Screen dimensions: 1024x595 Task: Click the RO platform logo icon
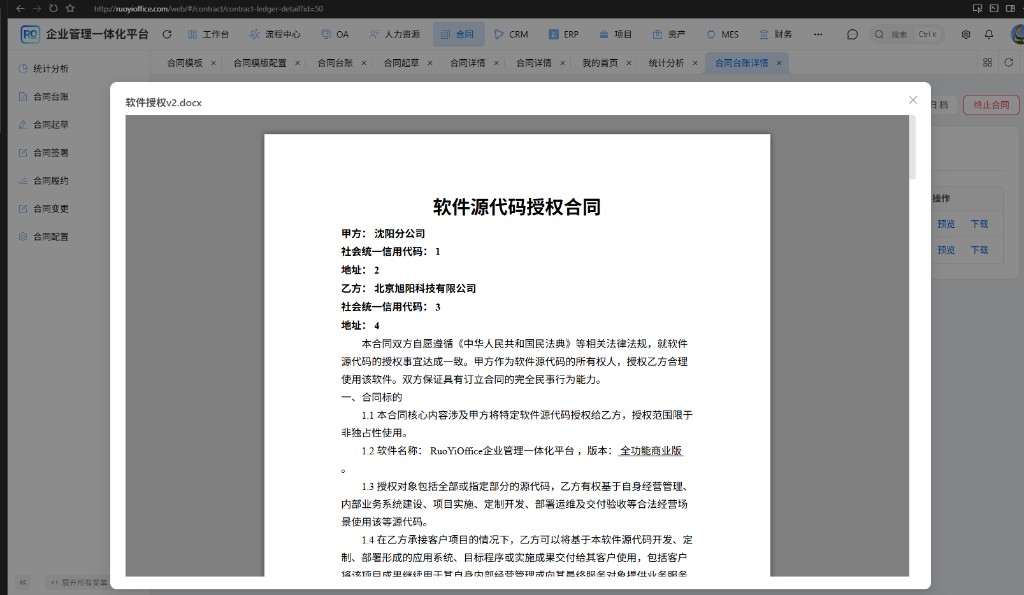click(30, 34)
